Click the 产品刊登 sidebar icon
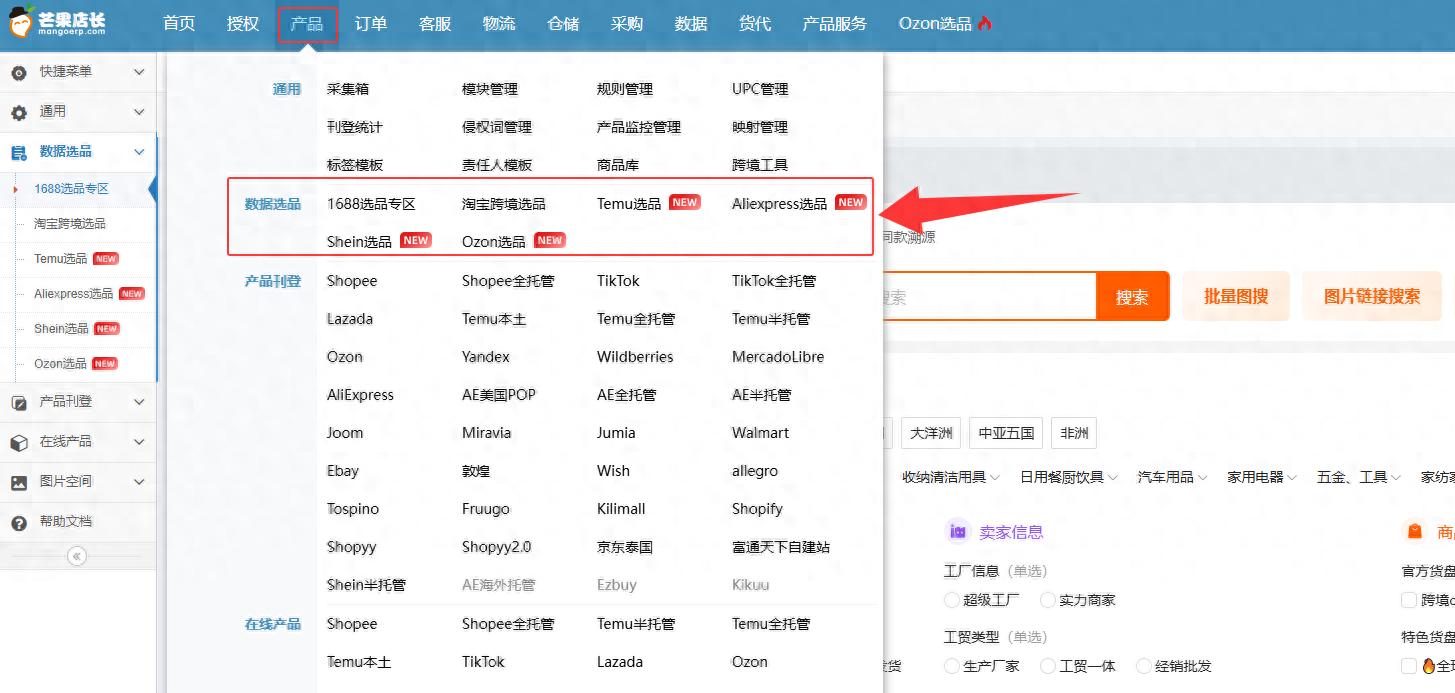Screen dimensions: 1455x693 (x=19, y=402)
